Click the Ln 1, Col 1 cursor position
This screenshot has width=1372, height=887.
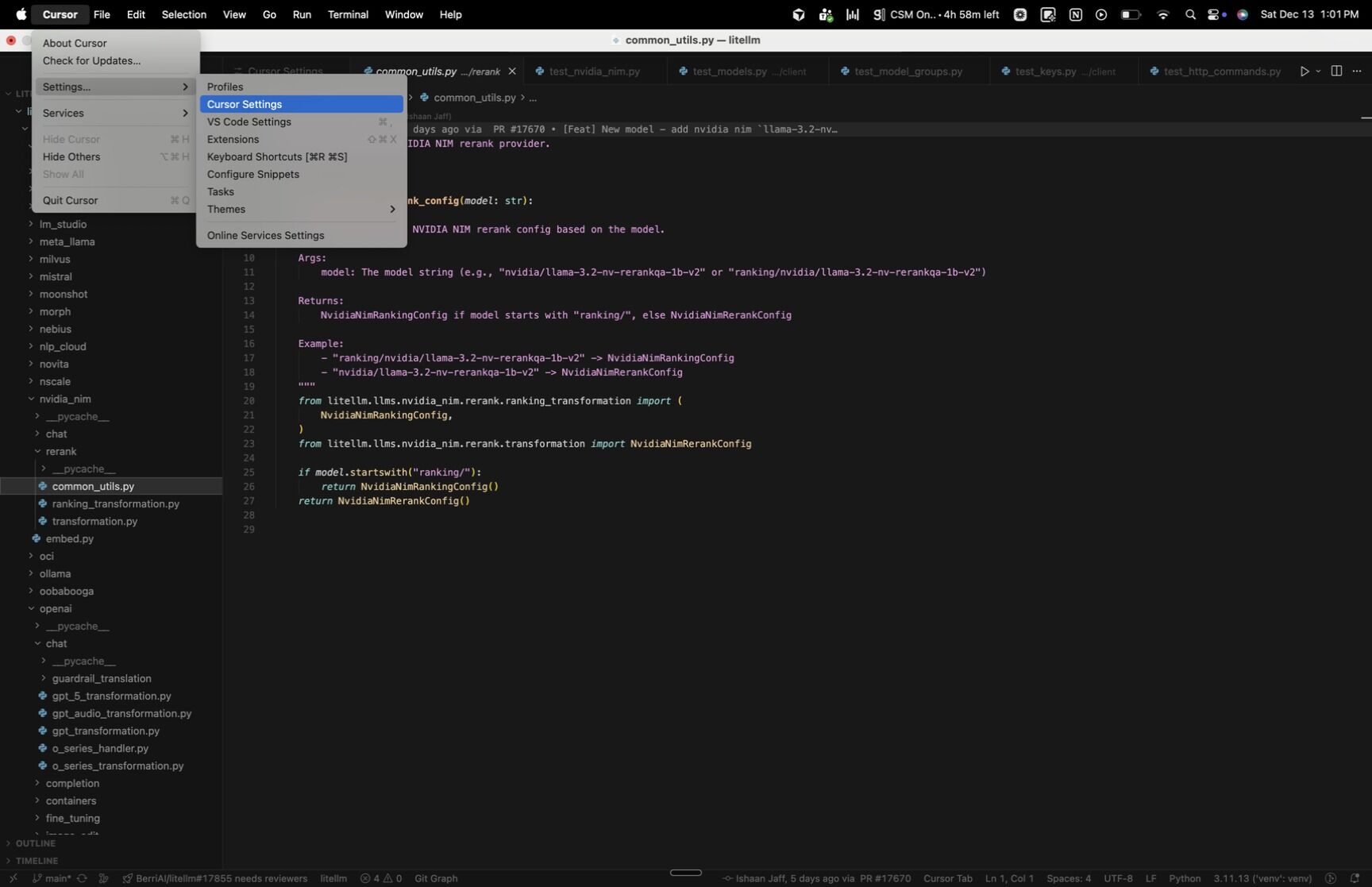click(1009, 878)
